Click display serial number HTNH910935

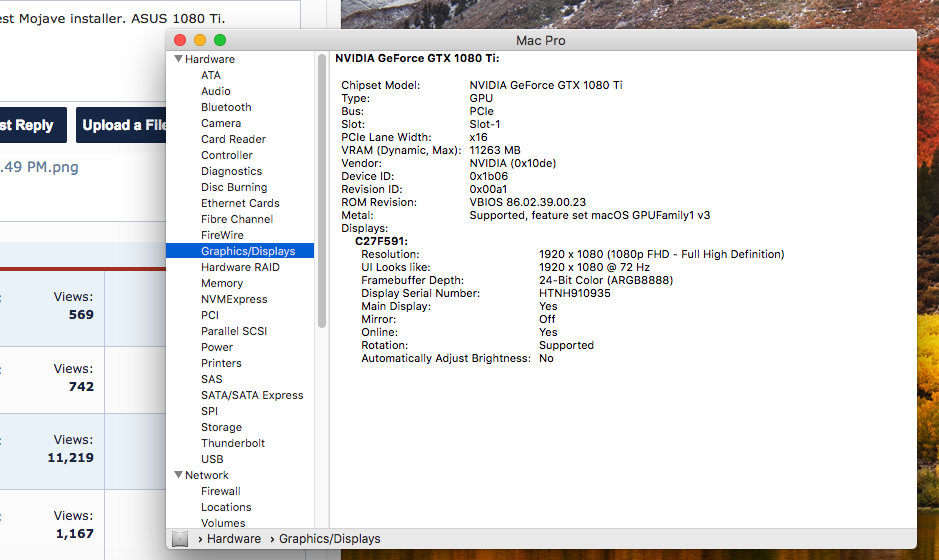point(575,293)
